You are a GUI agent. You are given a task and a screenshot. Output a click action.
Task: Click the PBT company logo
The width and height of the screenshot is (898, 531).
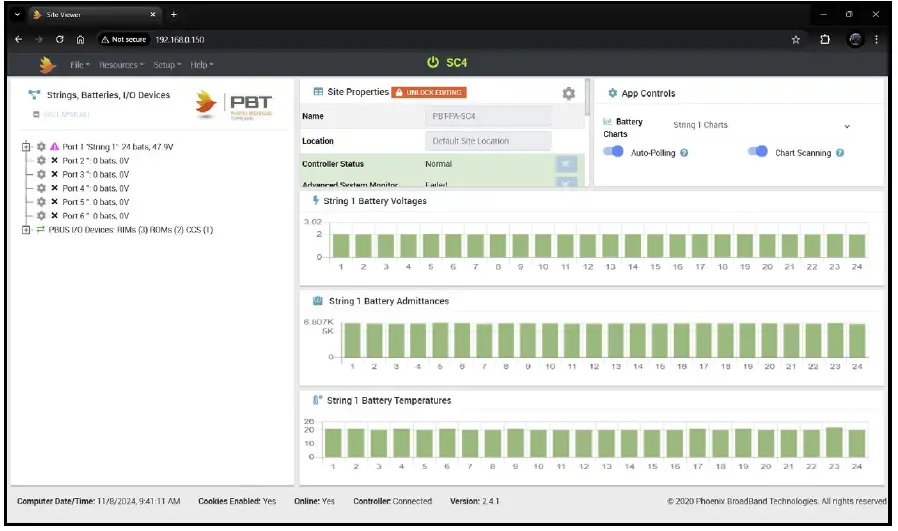point(234,105)
